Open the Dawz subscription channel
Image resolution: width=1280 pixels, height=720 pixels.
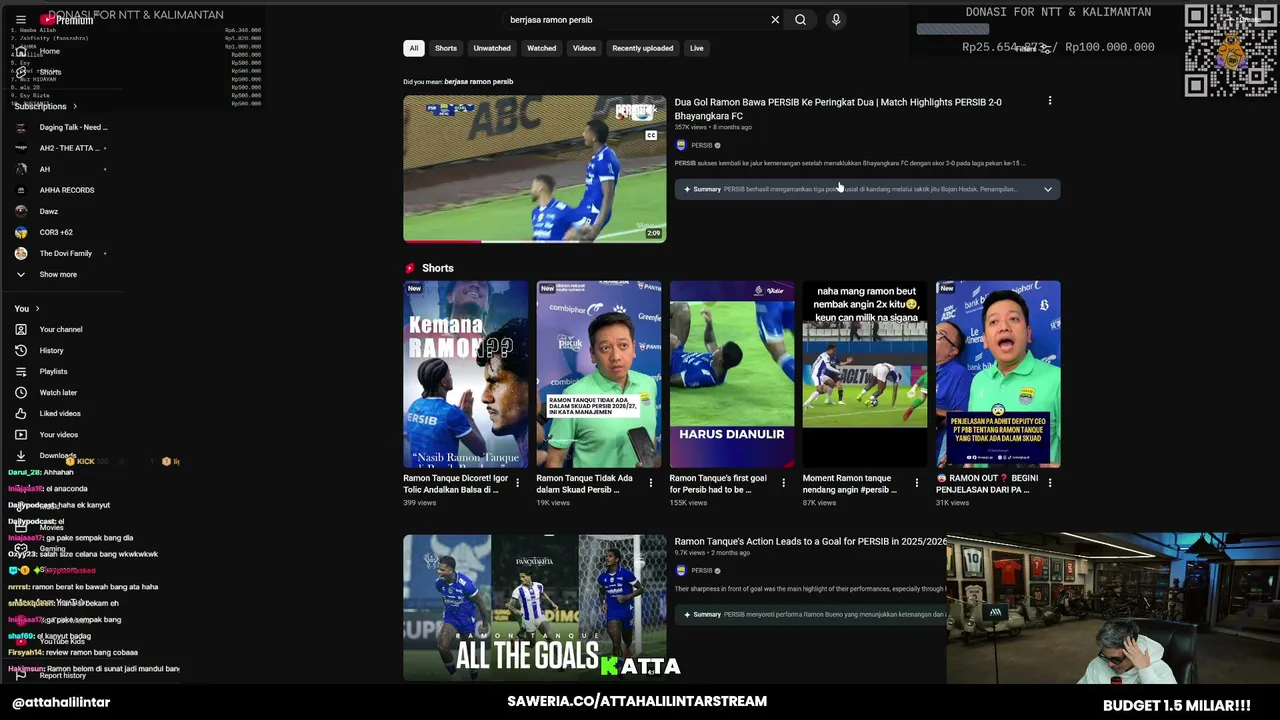pyautogui.click(x=48, y=211)
